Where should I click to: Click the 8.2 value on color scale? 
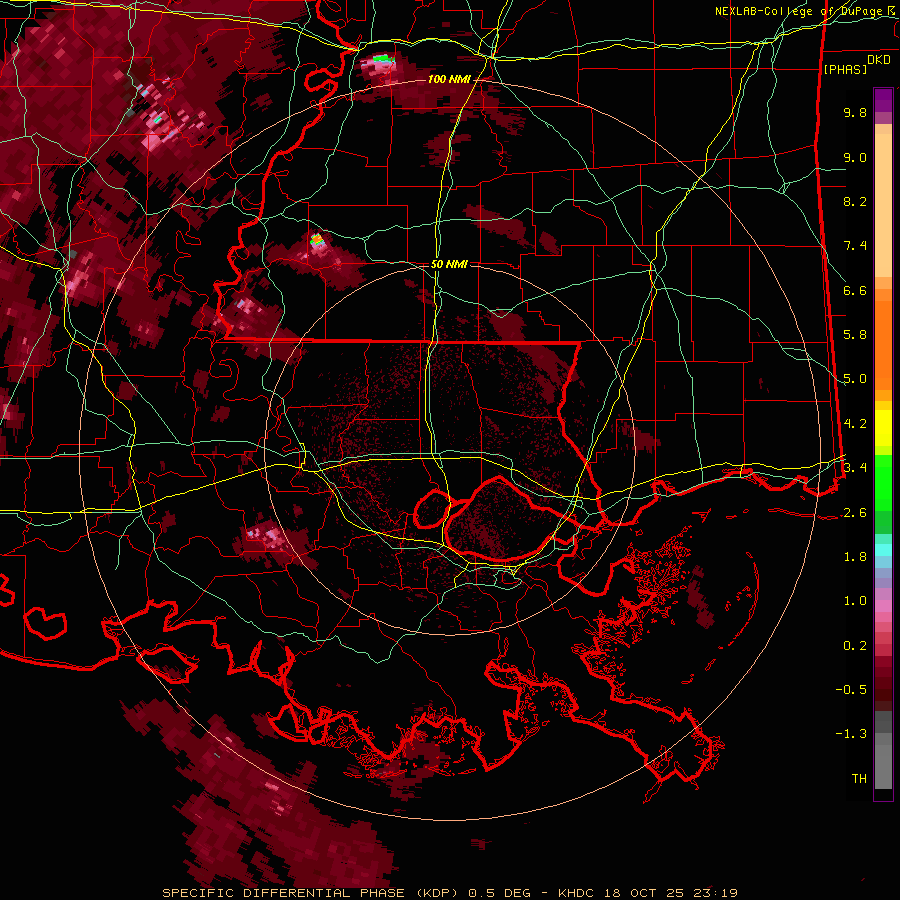[x=855, y=201]
